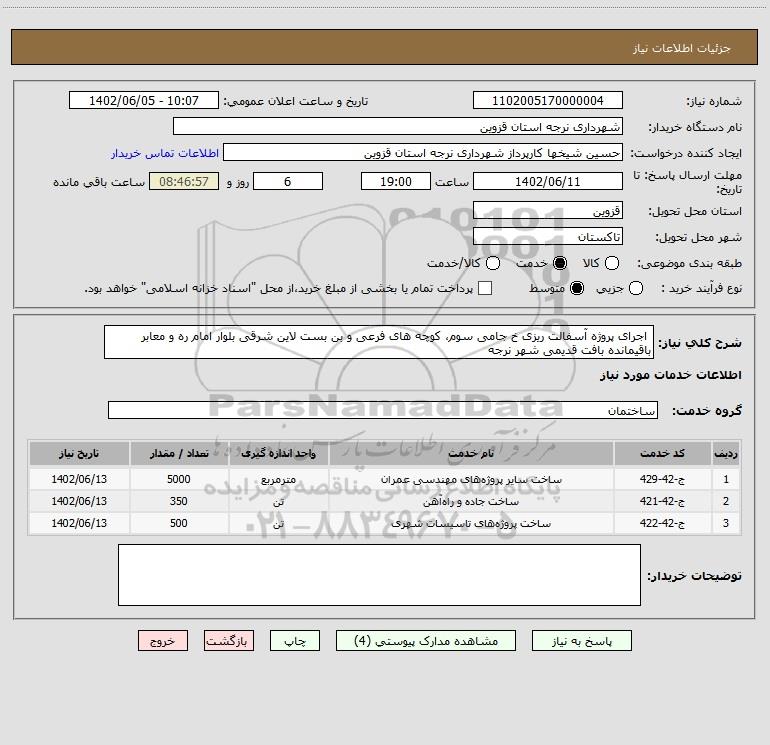Select the کالا radio button
This screenshot has width=770, height=745.
tap(612, 263)
